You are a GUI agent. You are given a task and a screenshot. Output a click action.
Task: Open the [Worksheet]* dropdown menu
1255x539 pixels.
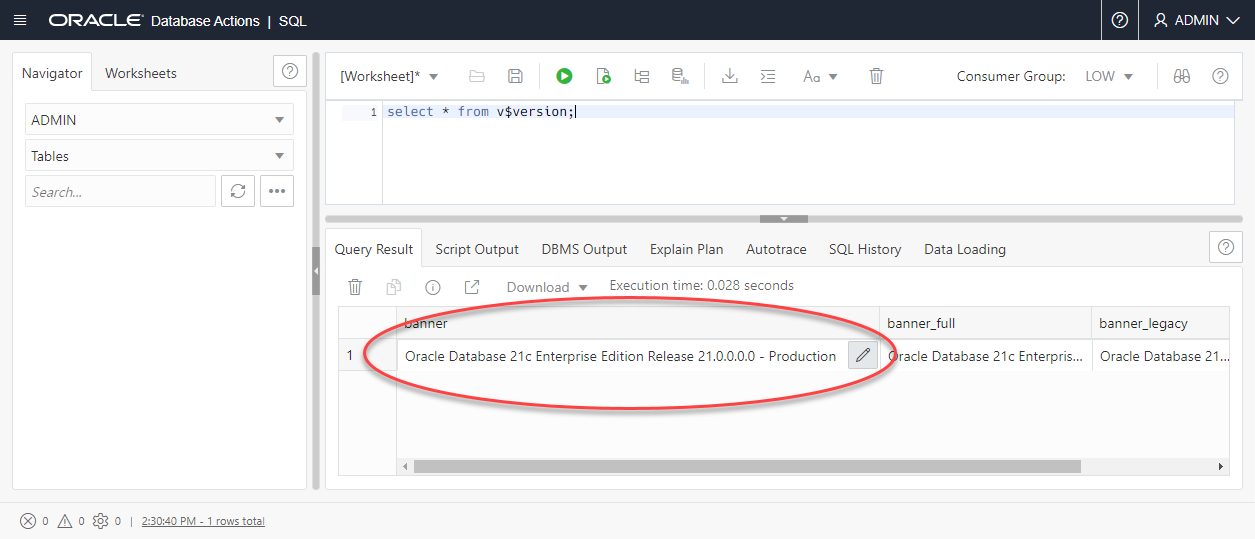[390, 76]
